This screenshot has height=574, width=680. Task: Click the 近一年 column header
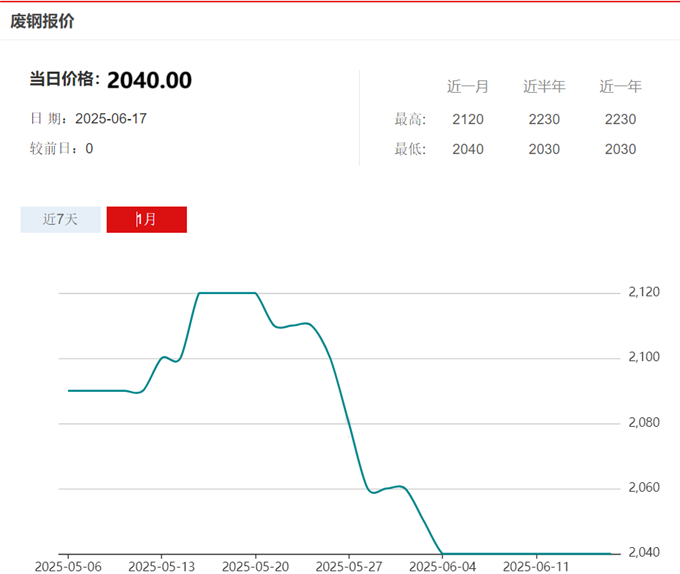pyautogui.click(x=620, y=87)
